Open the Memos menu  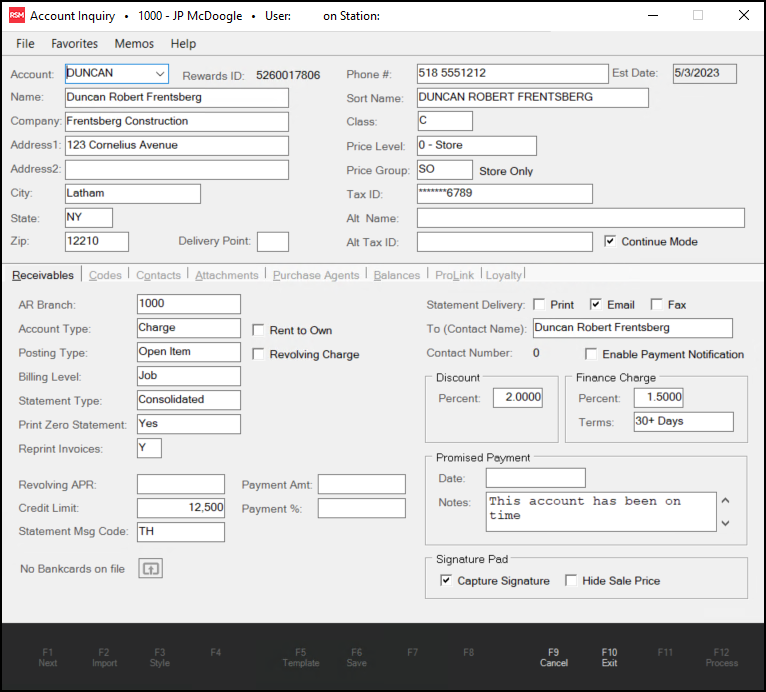[x=134, y=44]
